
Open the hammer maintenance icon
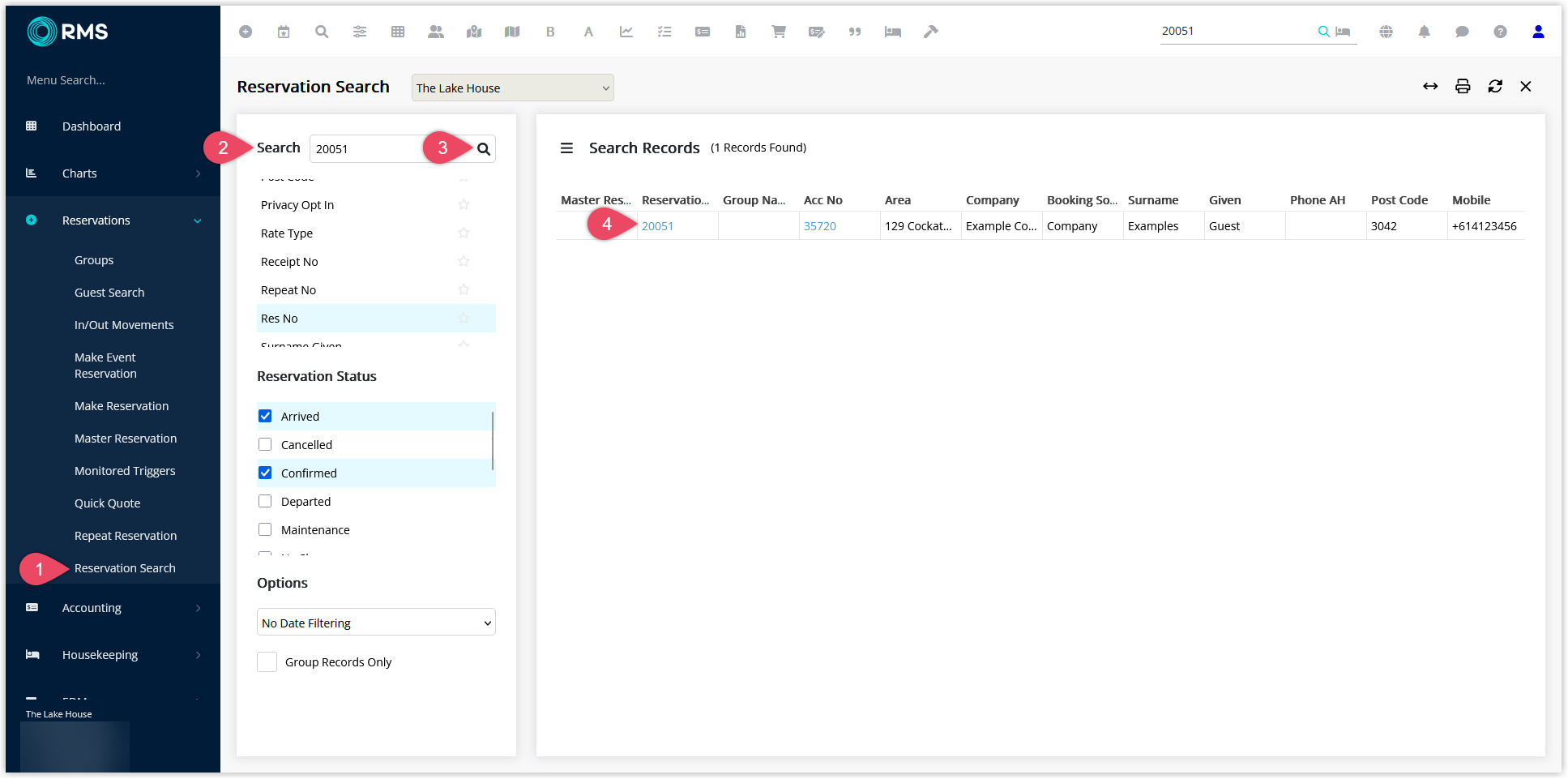point(931,32)
